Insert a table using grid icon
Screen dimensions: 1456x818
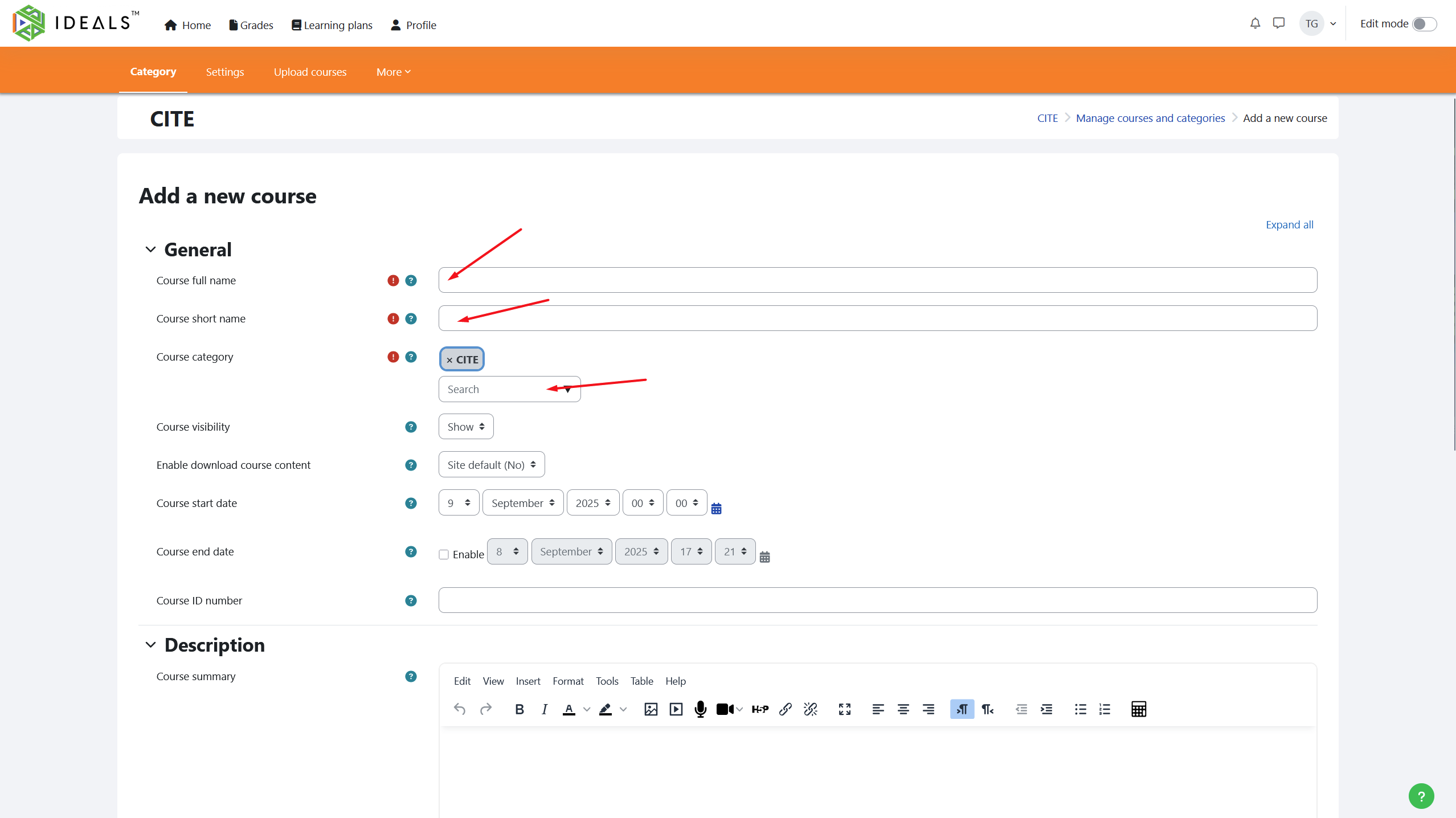click(1138, 709)
